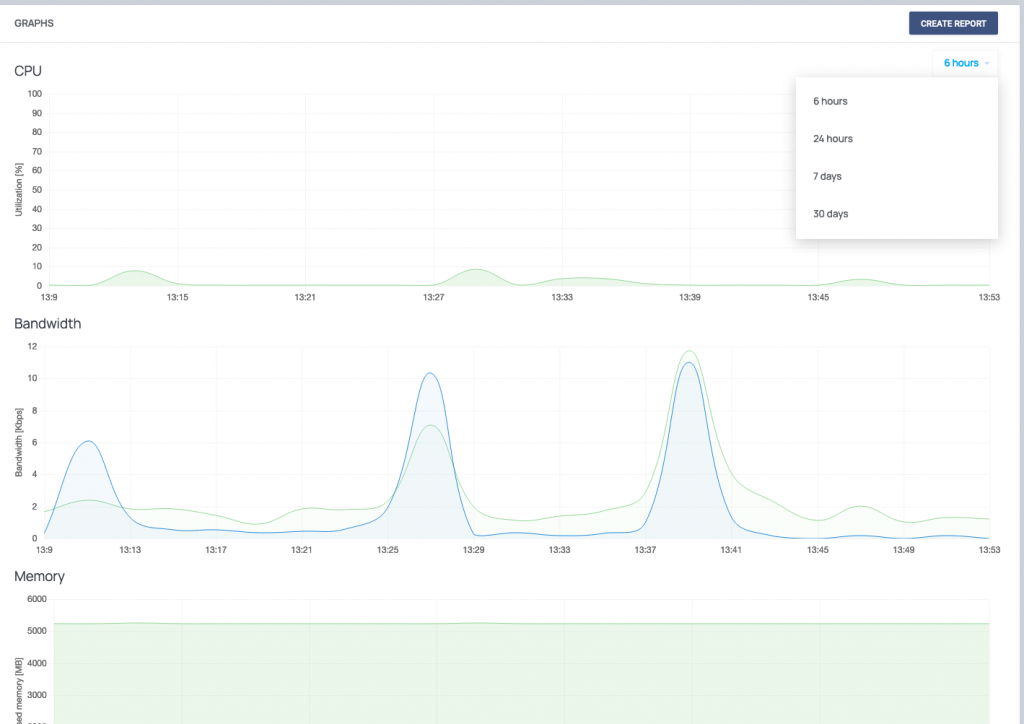
Task: Select the 30 days time range
Action: (x=896, y=213)
